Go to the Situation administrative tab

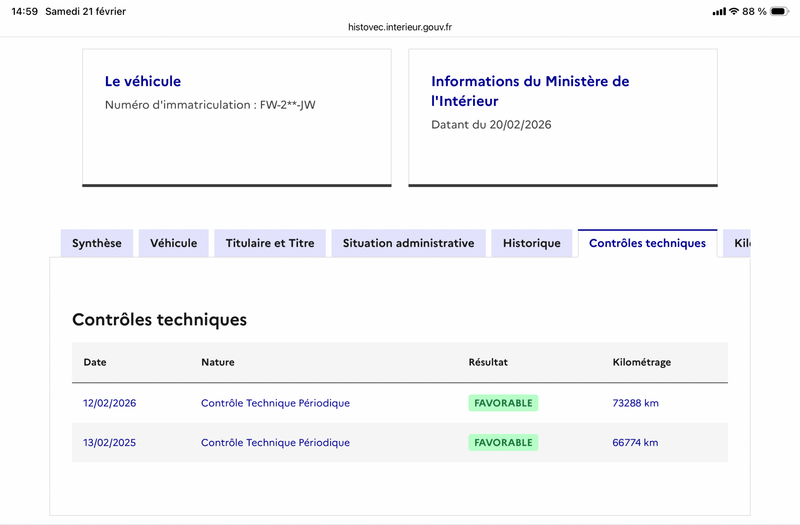click(x=408, y=243)
